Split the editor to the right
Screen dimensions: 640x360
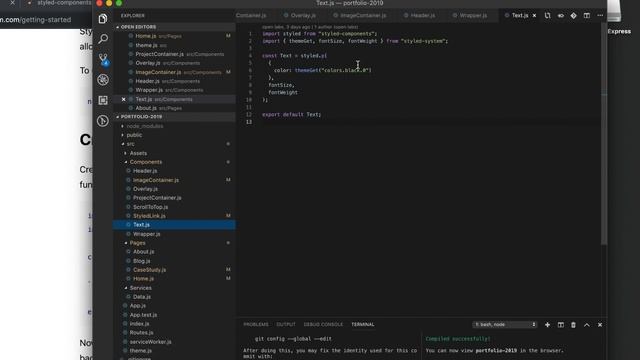click(x=587, y=16)
